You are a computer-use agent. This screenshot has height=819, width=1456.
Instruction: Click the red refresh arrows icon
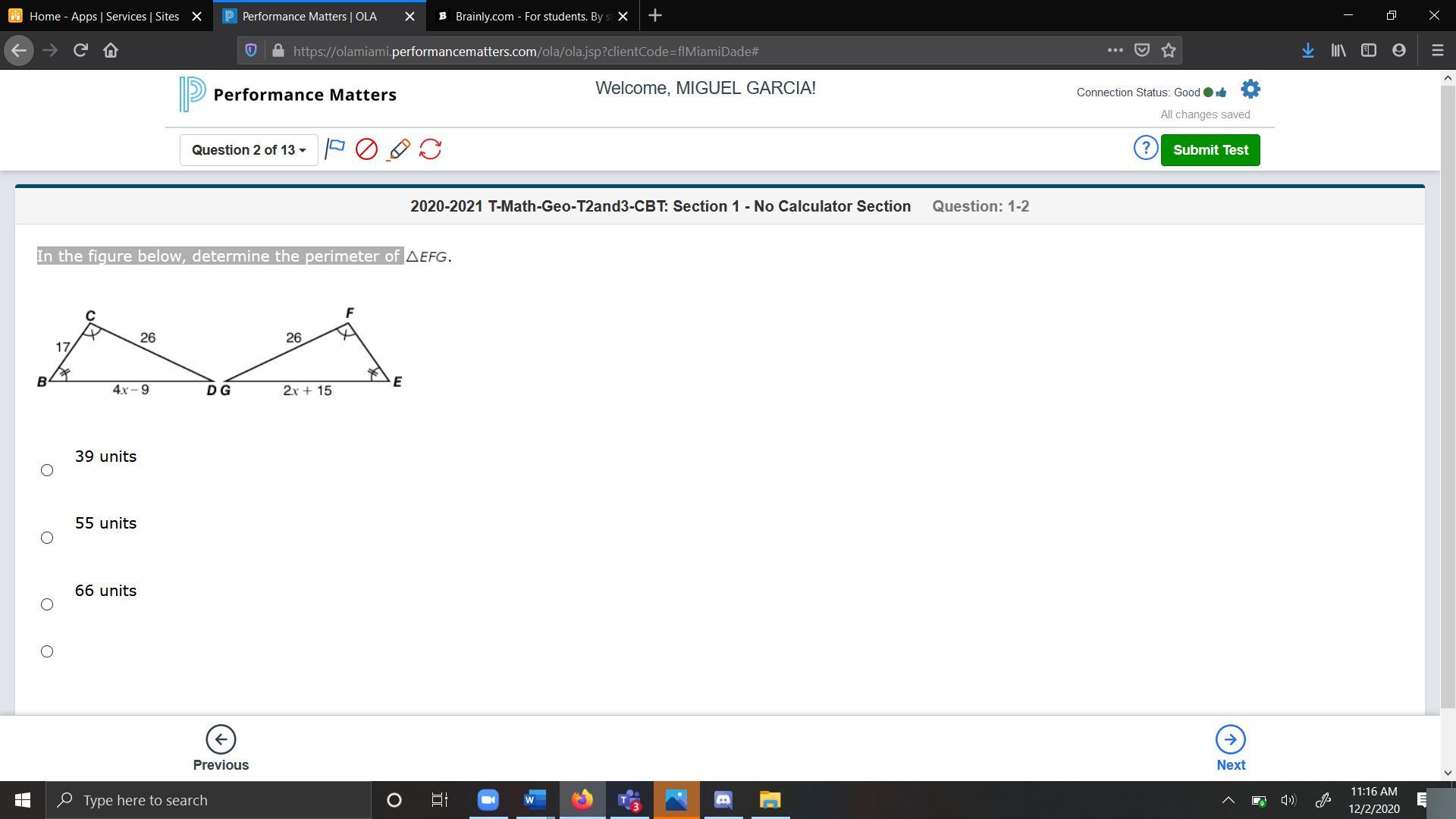pyautogui.click(x=430, y=149)
